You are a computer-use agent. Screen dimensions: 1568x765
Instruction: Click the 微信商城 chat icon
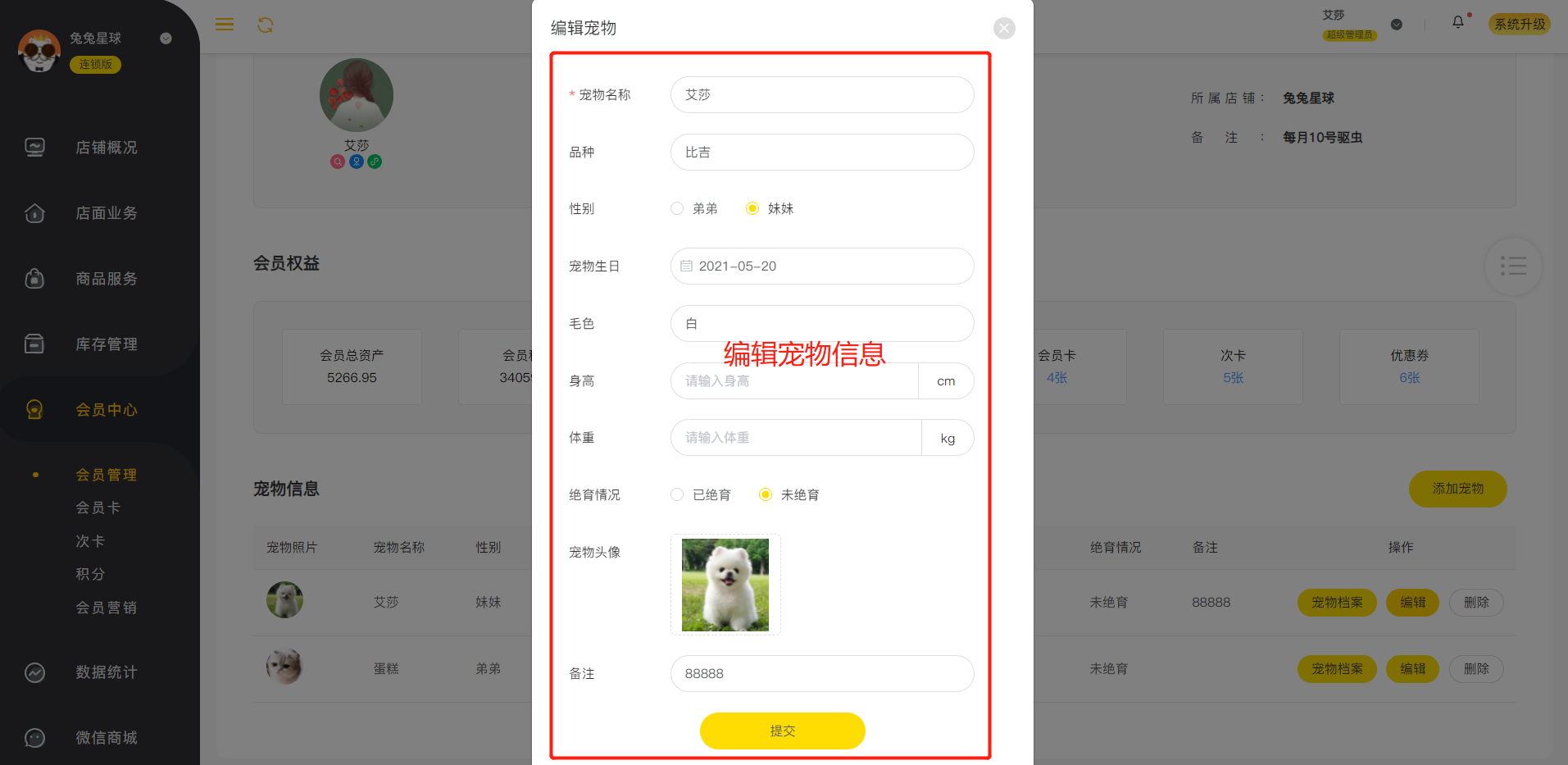(35, 738)
